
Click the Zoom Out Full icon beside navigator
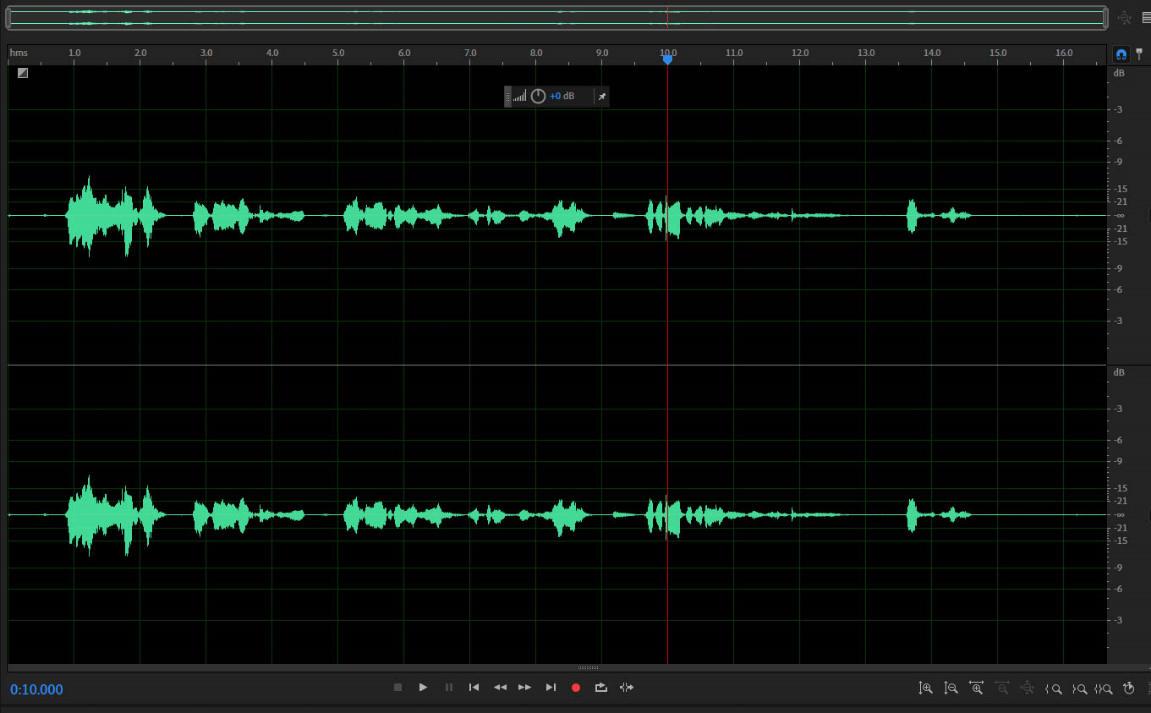click(1125, 18)
